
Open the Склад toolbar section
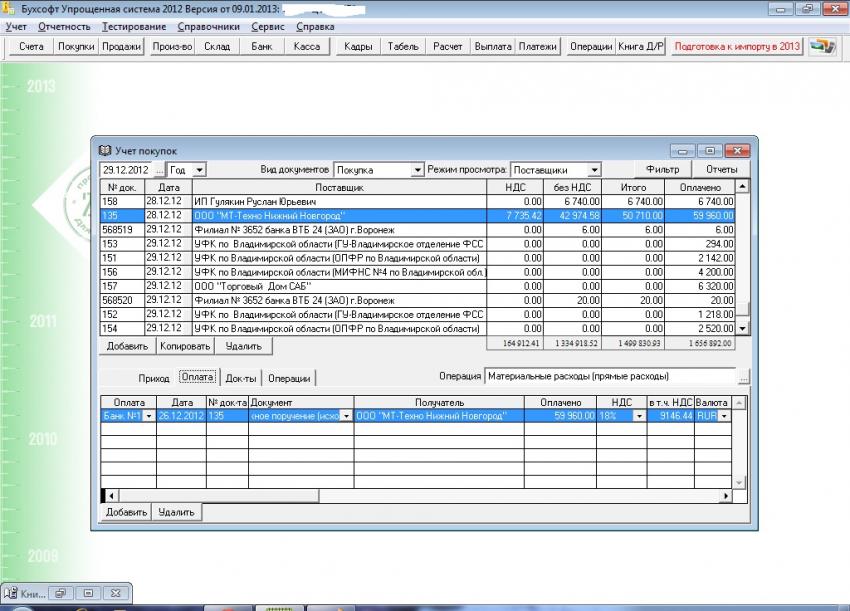point(217,47)
